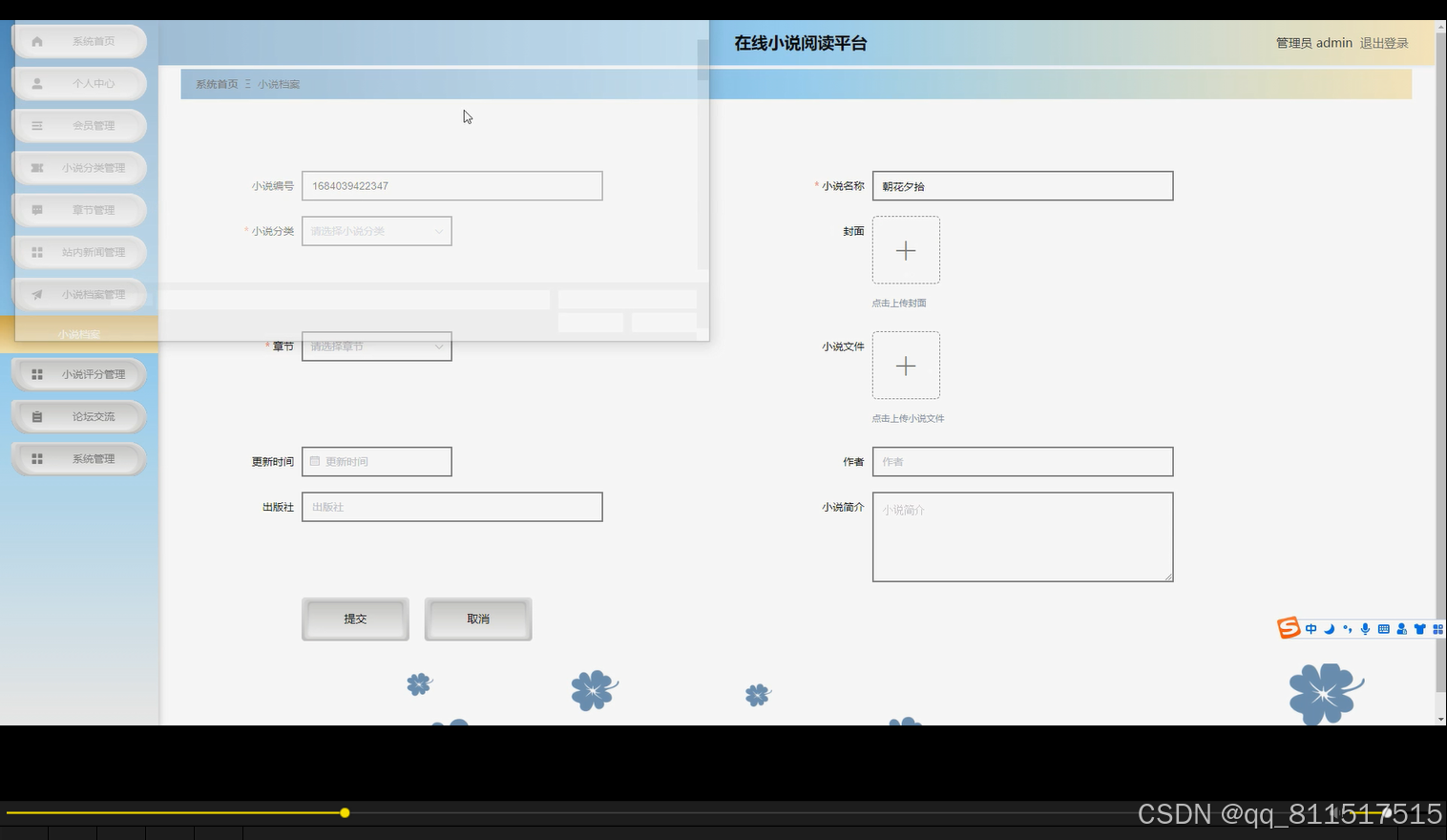Click the 管理员 admin label
Screen dimensions: 1447x840
[1314, 43]
